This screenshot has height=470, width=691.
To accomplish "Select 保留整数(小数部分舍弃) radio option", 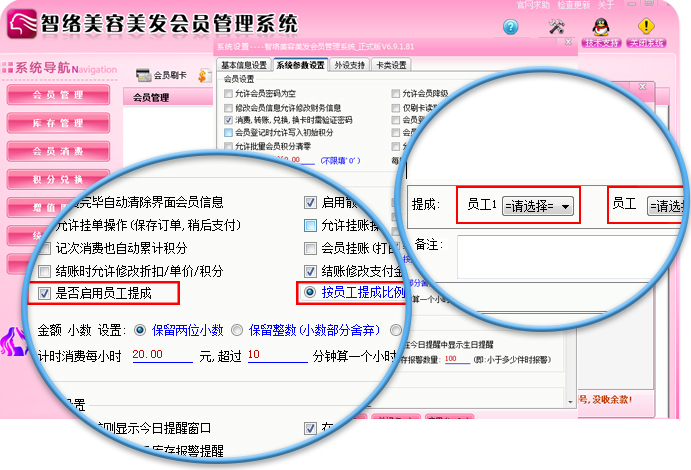I will point(237,330).
